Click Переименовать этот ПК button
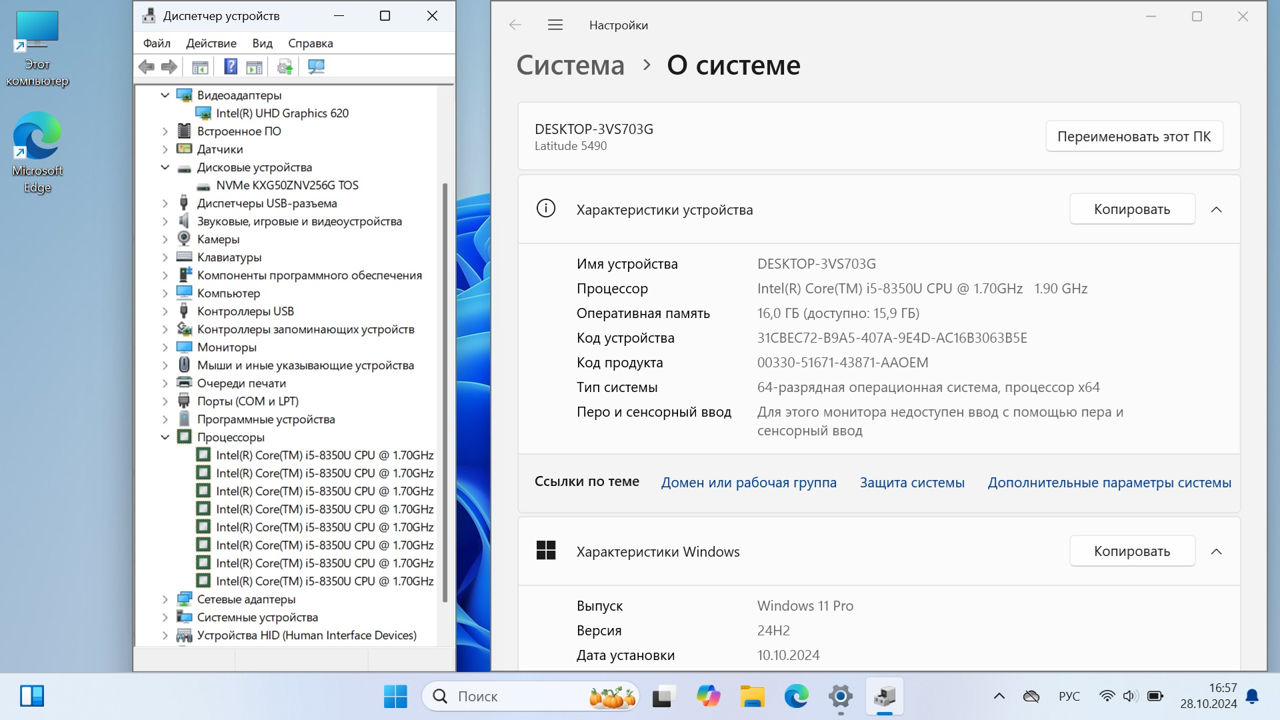This screenshot has height=720, width=1280. [x=1134, y=136]
